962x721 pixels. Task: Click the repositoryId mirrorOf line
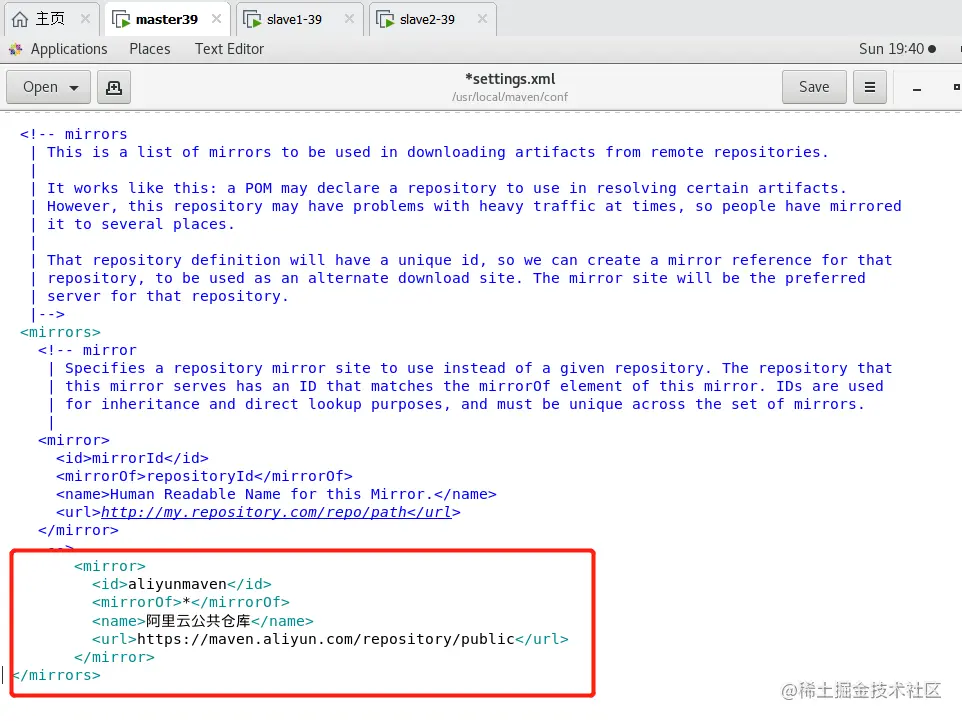[x=204, y=476]
